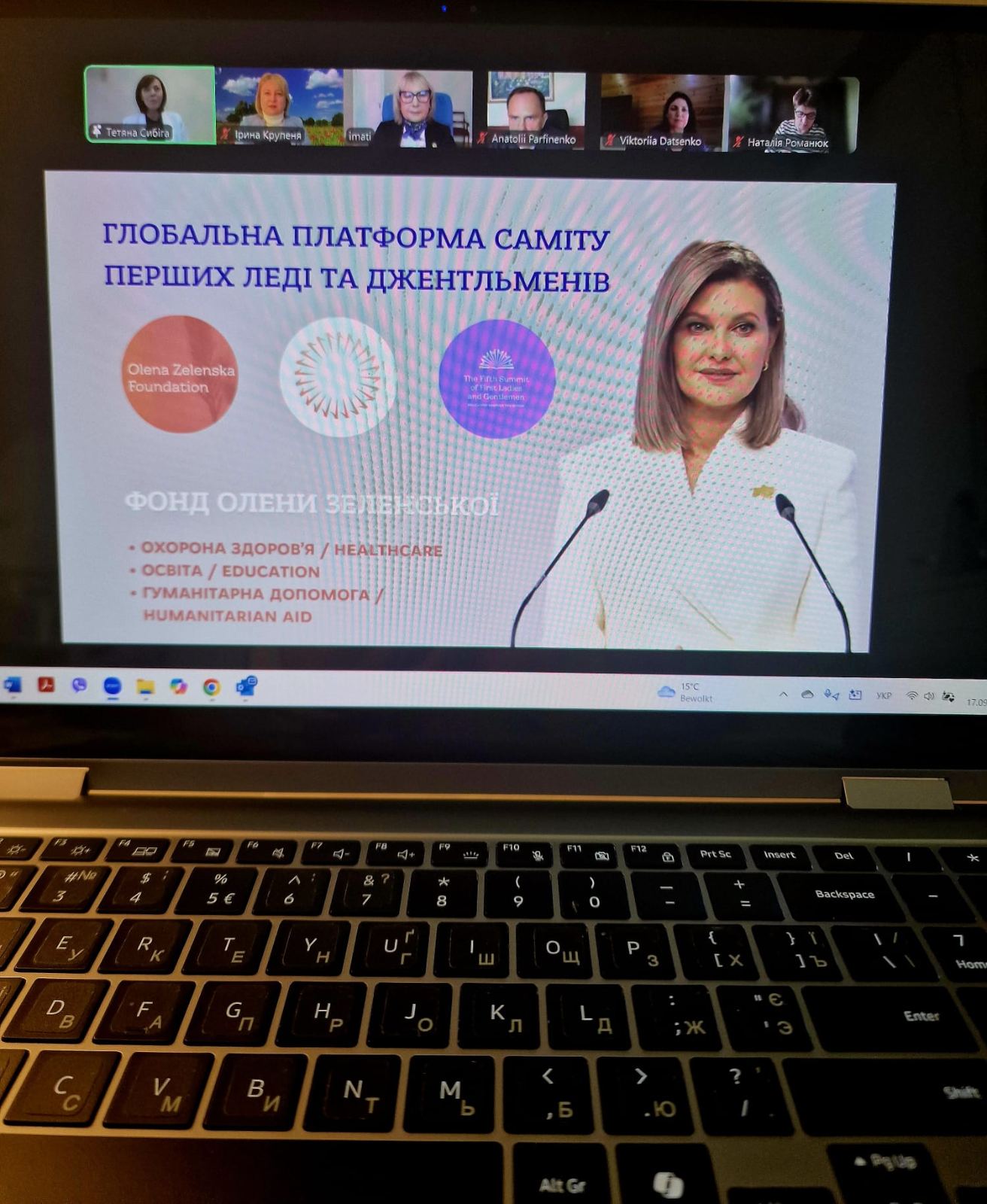Open Adobe Acrobat from the taskbar

[47, 685]
